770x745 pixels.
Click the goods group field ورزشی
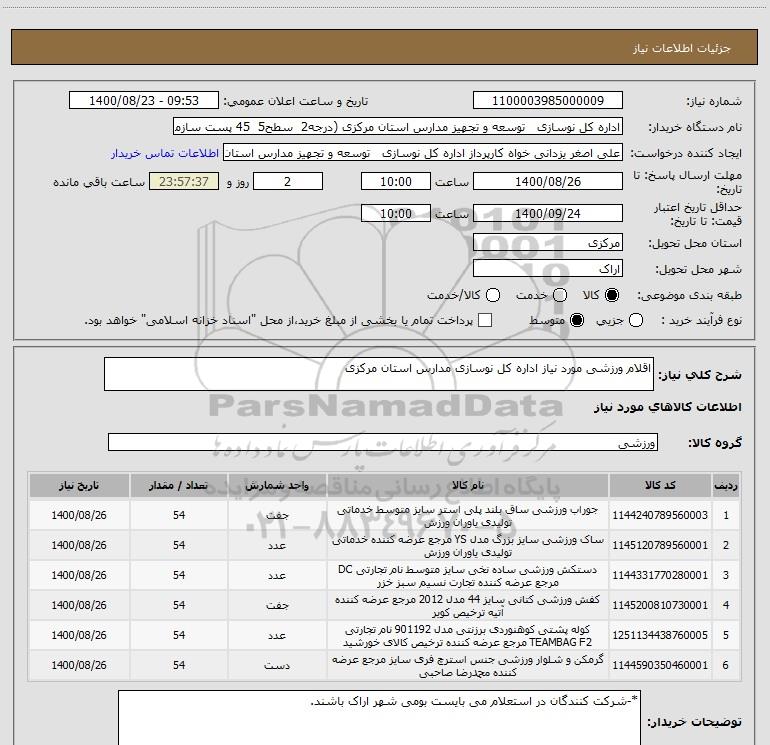pyautogui.click(x=383, y=442)
